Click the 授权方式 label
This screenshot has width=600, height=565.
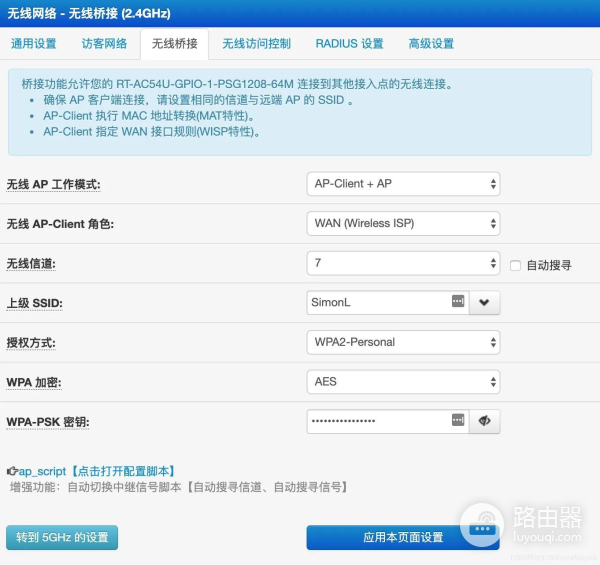tap(31, 343)
